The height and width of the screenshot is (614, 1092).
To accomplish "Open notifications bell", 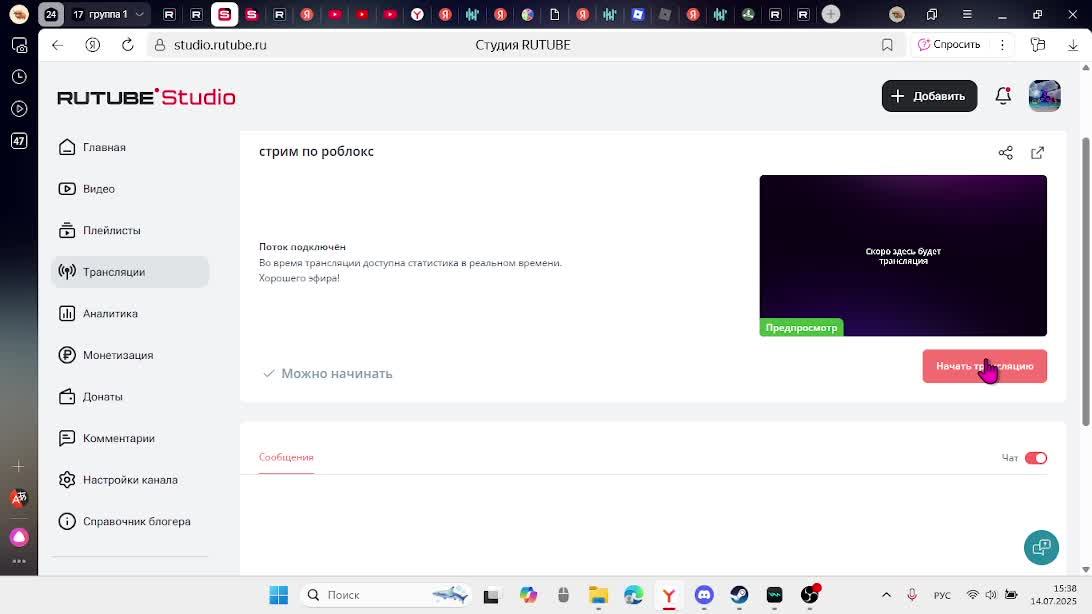I will pos(1003,96).
